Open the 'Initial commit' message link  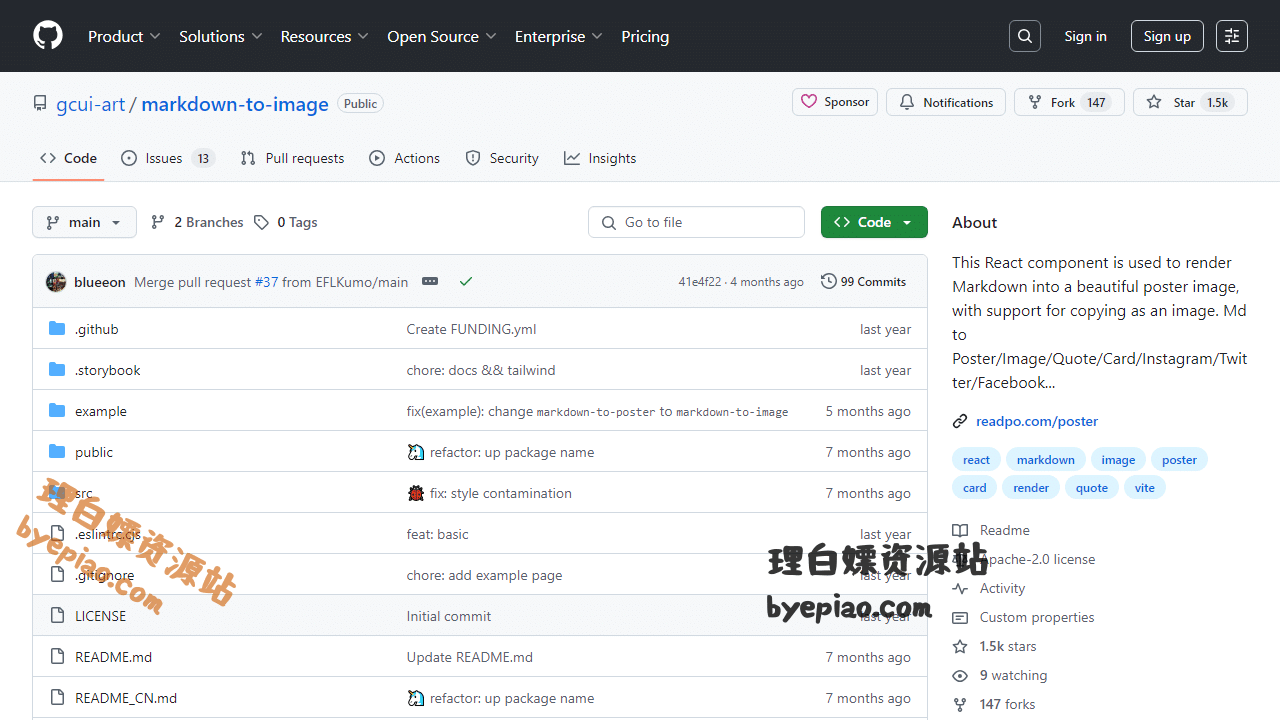pos(449,616)
